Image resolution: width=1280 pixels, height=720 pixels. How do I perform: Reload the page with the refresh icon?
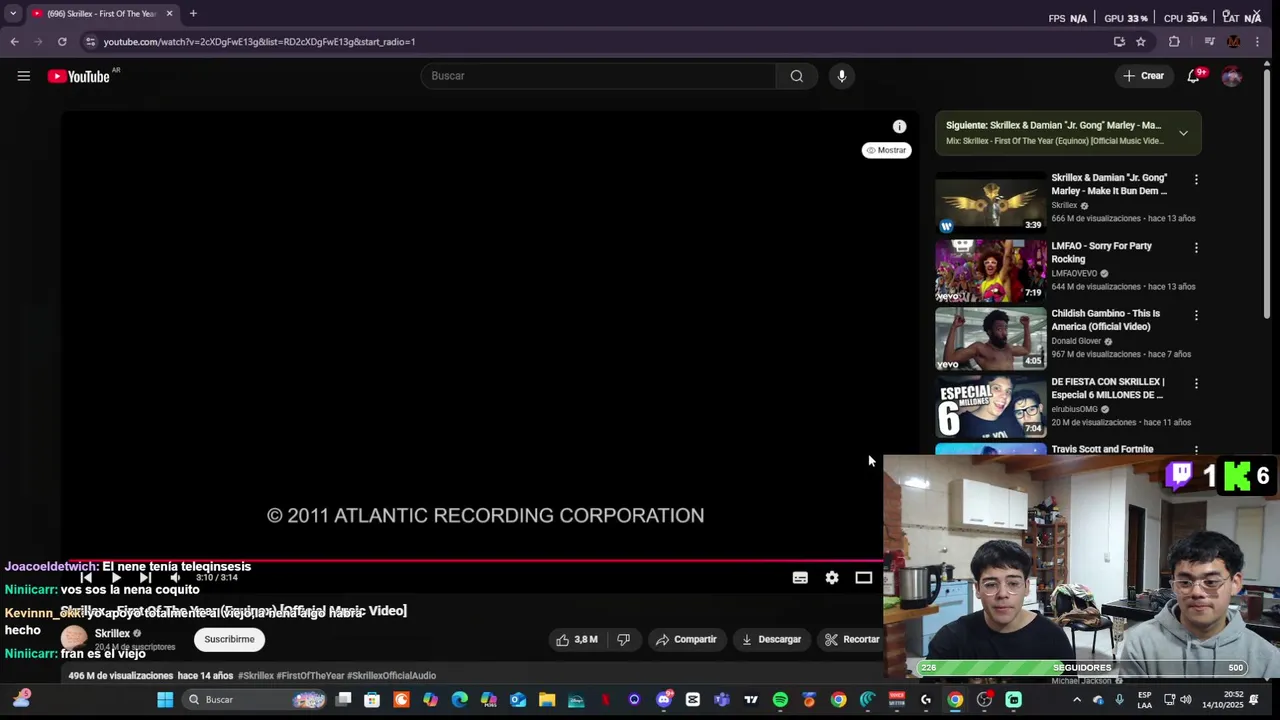[62, 42]
